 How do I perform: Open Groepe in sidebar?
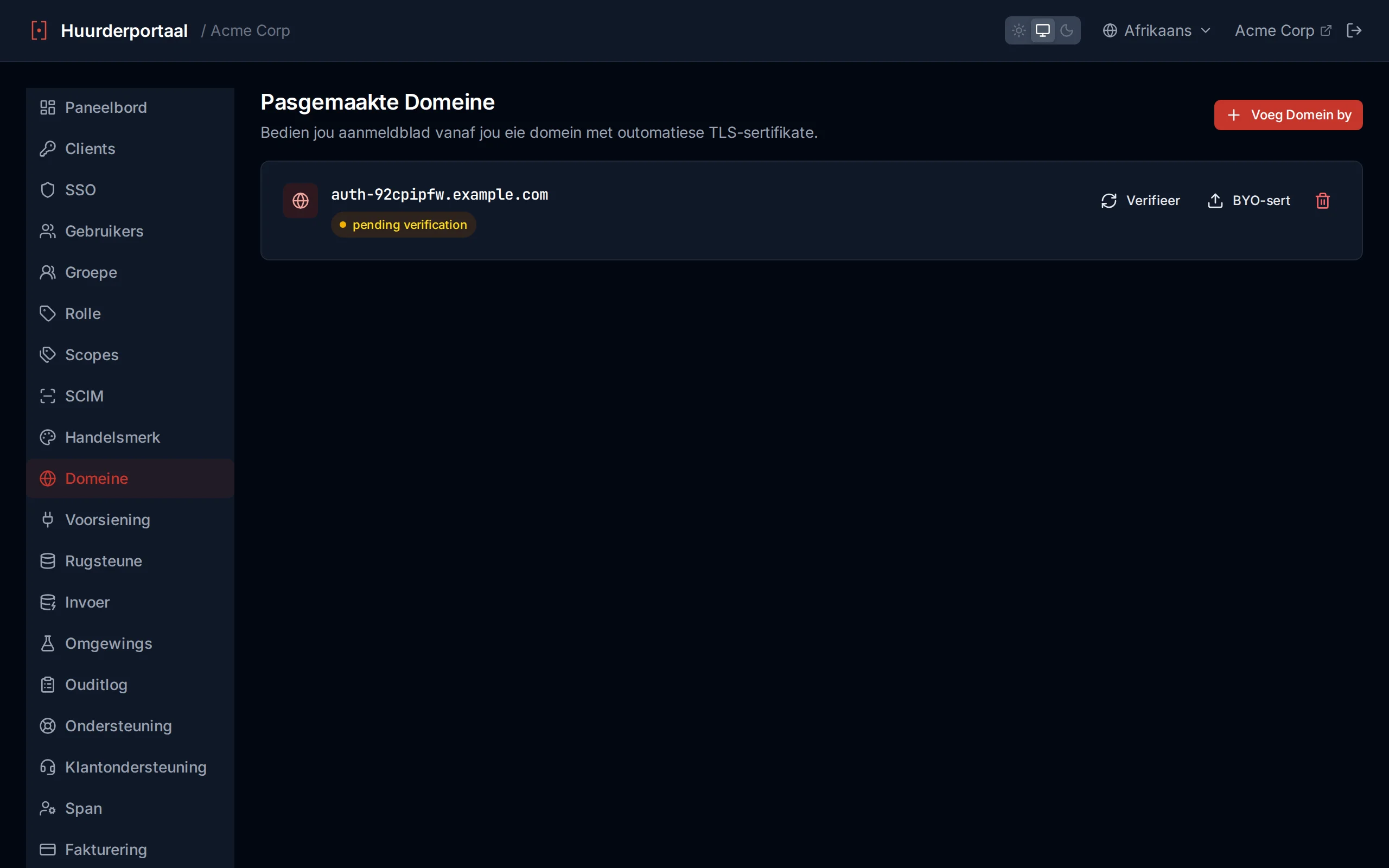tap(130, 272)
